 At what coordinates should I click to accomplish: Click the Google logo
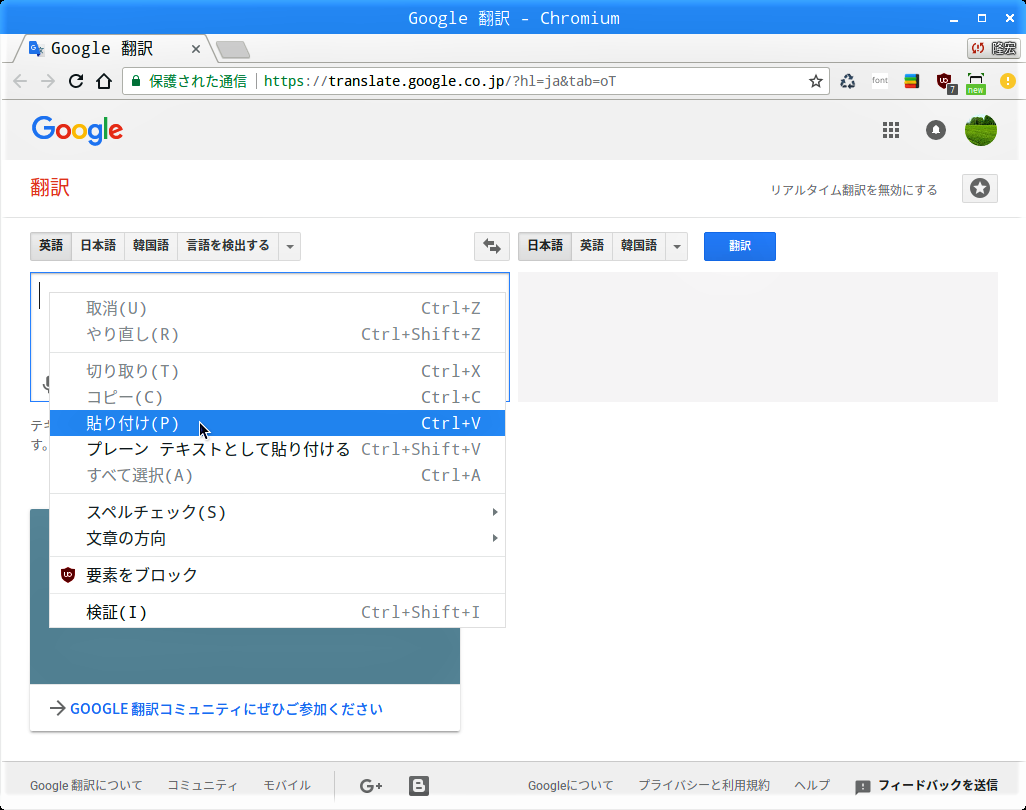[x=77, y=130]
